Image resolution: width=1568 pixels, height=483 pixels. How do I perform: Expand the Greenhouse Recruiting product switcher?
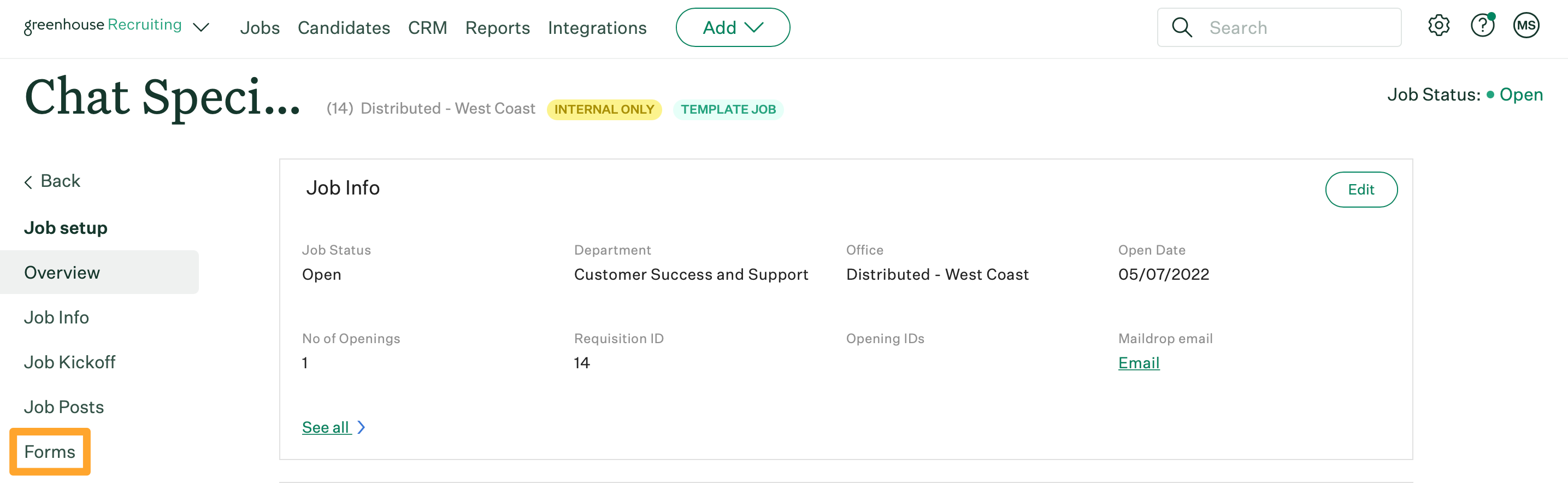click(x=202, y=27)
